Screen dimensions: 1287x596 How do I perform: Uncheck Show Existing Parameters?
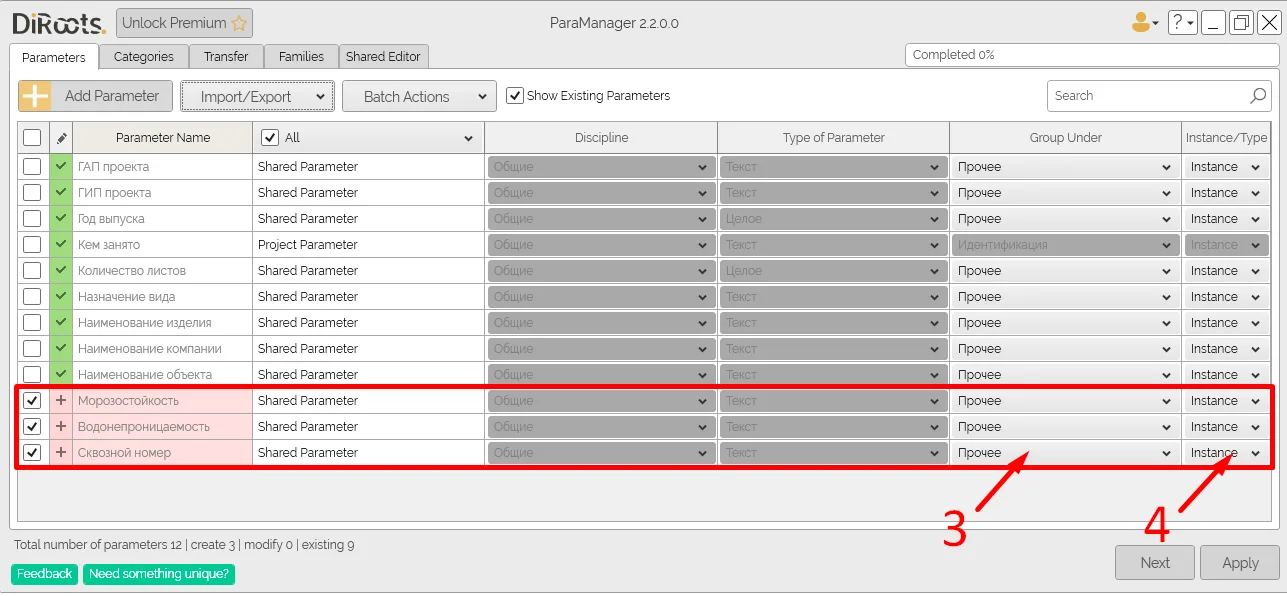click(515, 96)
